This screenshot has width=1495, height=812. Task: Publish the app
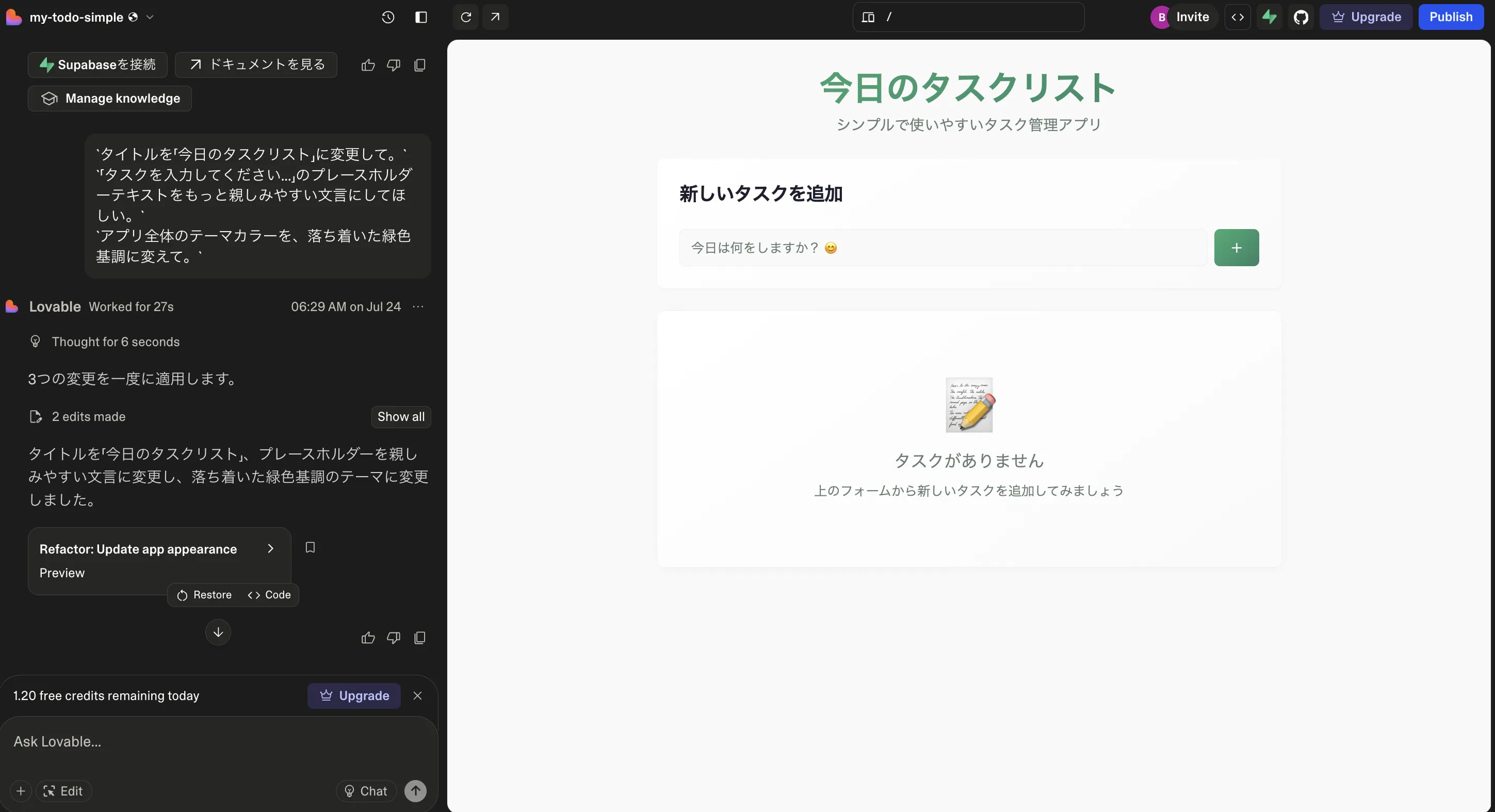1451,17
